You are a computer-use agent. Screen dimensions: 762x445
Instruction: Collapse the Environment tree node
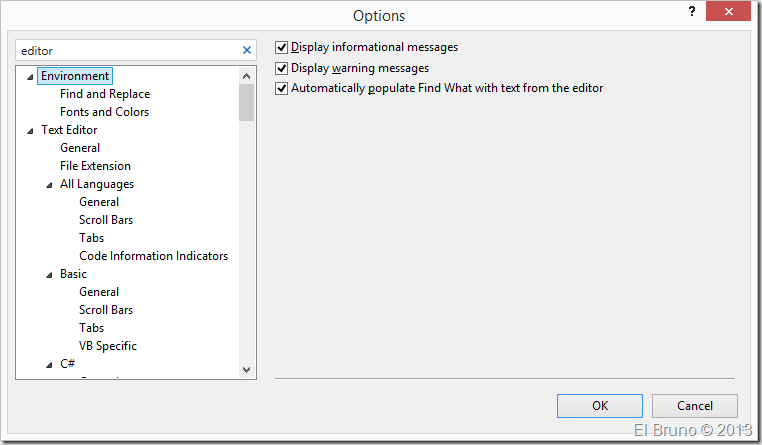click(30, 77)
